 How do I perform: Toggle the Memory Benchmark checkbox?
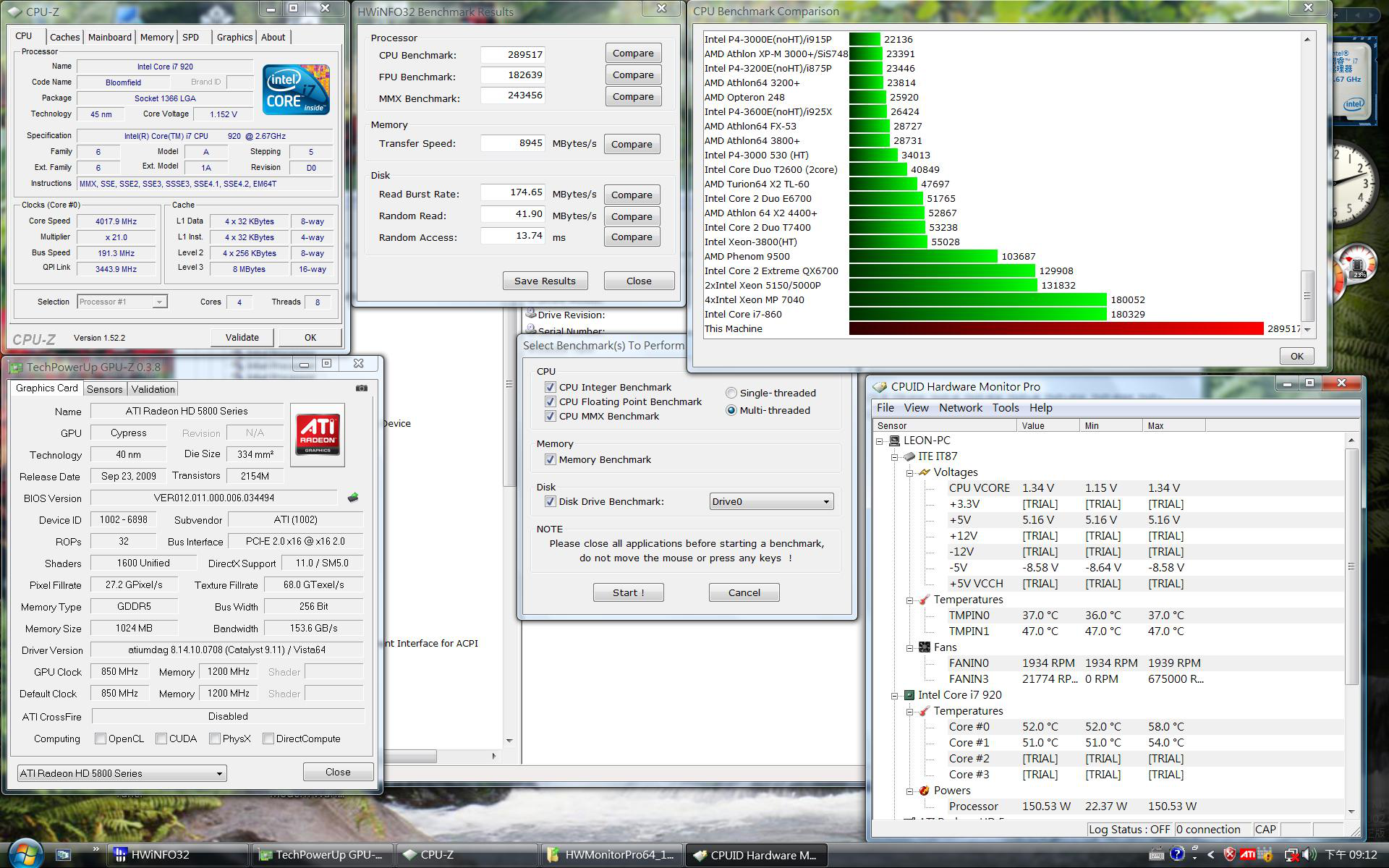[x=551, y=460]
